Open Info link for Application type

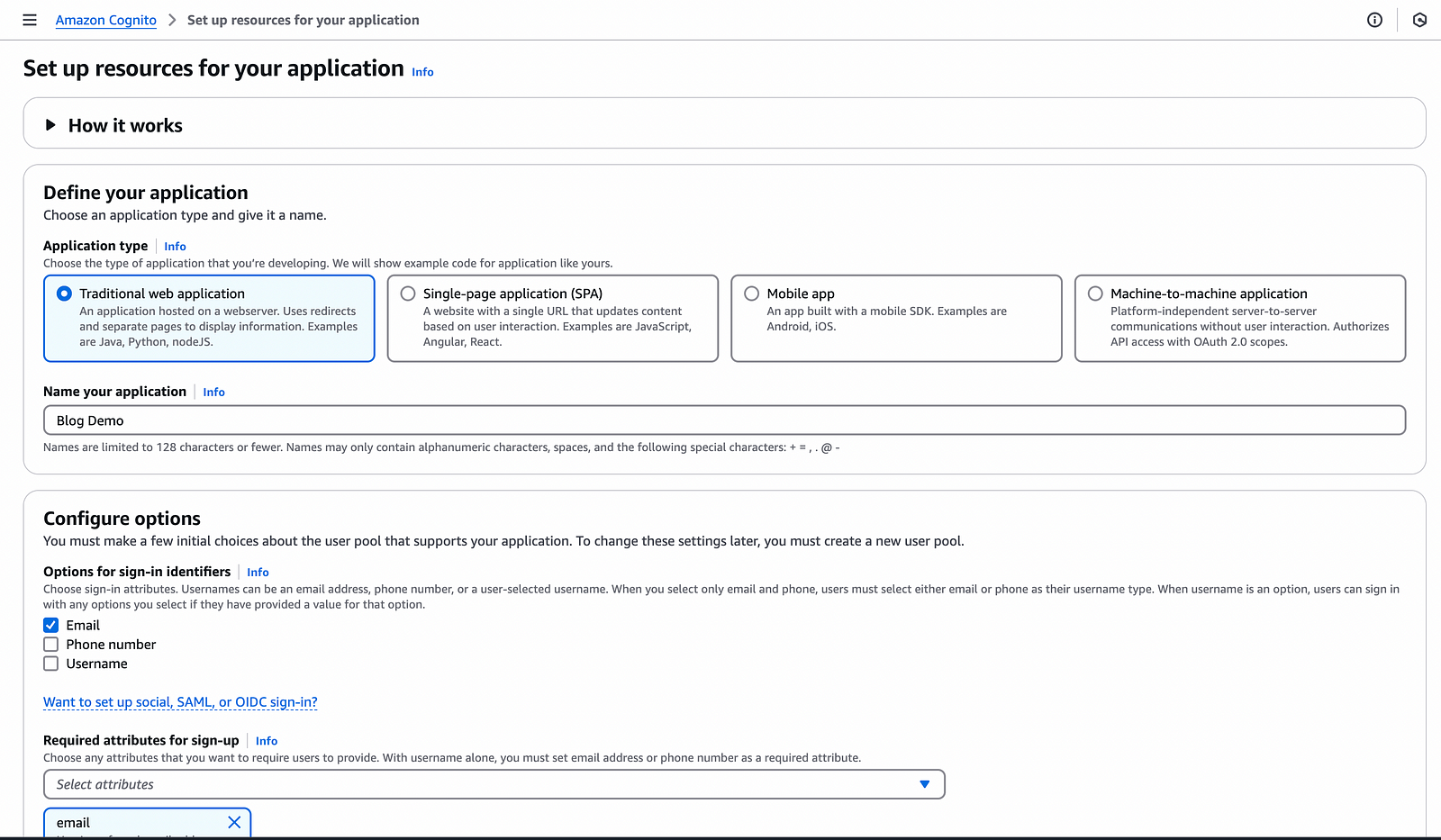[x=175, y=246]
